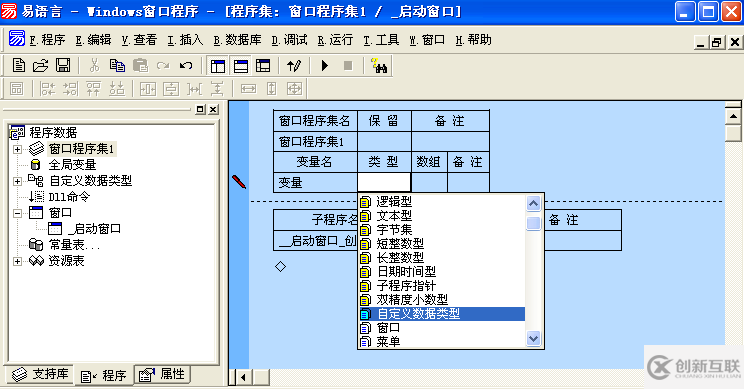Open the E.编辑 menu

tap(93, 40)
